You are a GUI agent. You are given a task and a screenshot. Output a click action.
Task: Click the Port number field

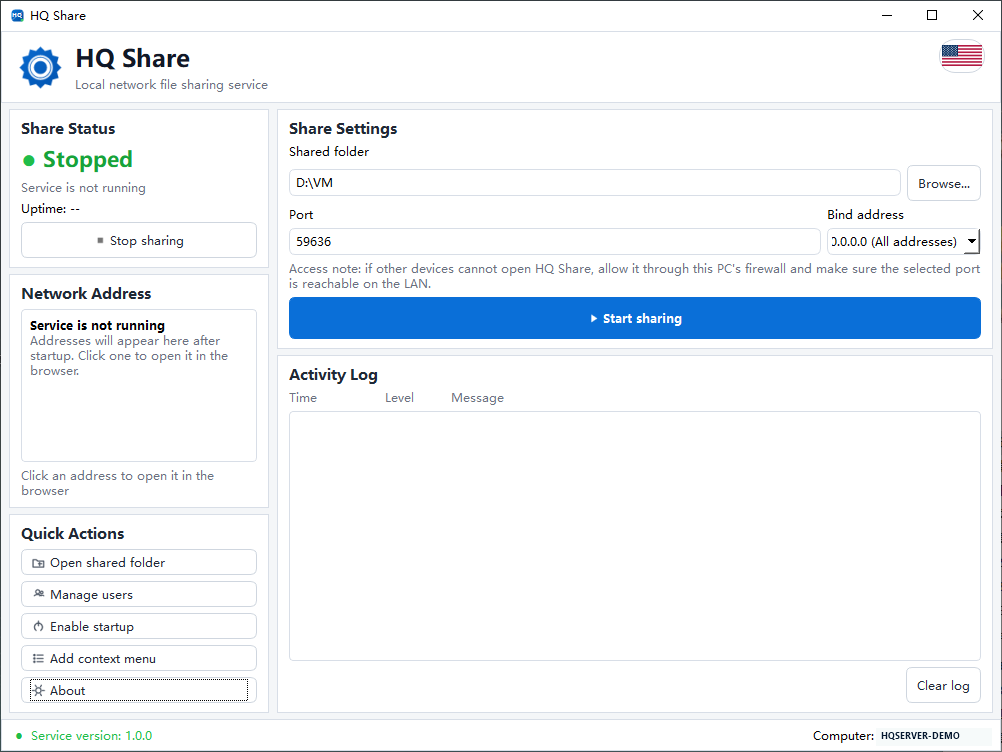[x=554, y=242]
